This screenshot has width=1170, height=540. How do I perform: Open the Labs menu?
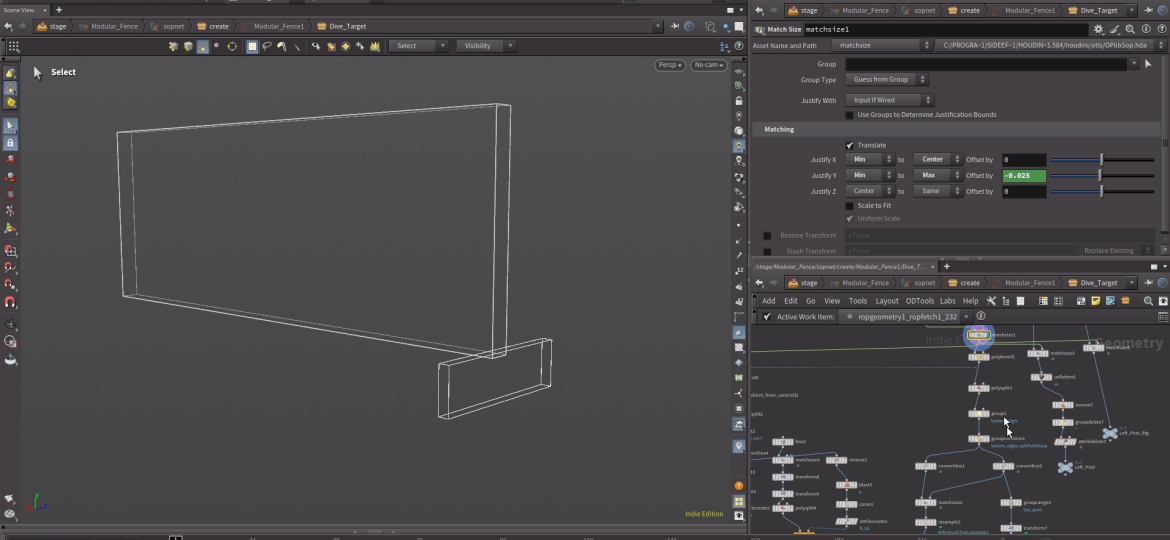pyautogui.click(x=947, y=301)
